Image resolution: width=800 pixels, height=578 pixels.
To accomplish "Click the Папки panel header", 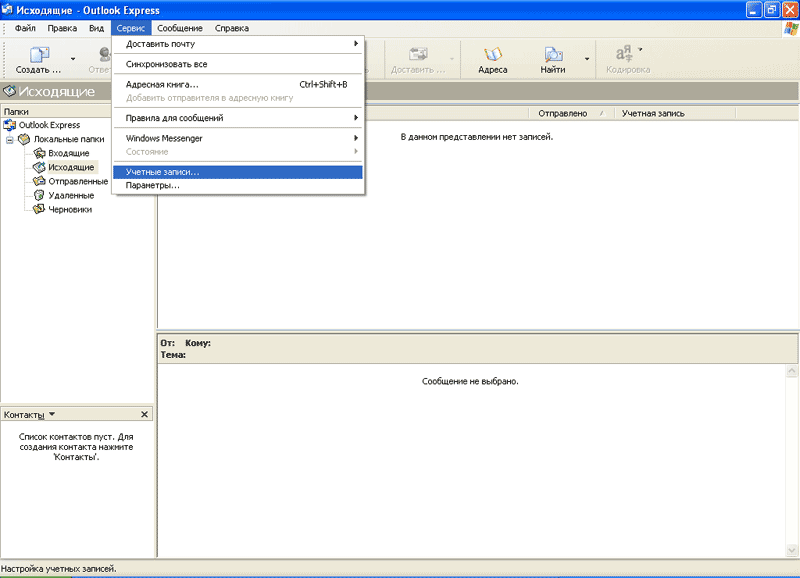I will (56, 111).
